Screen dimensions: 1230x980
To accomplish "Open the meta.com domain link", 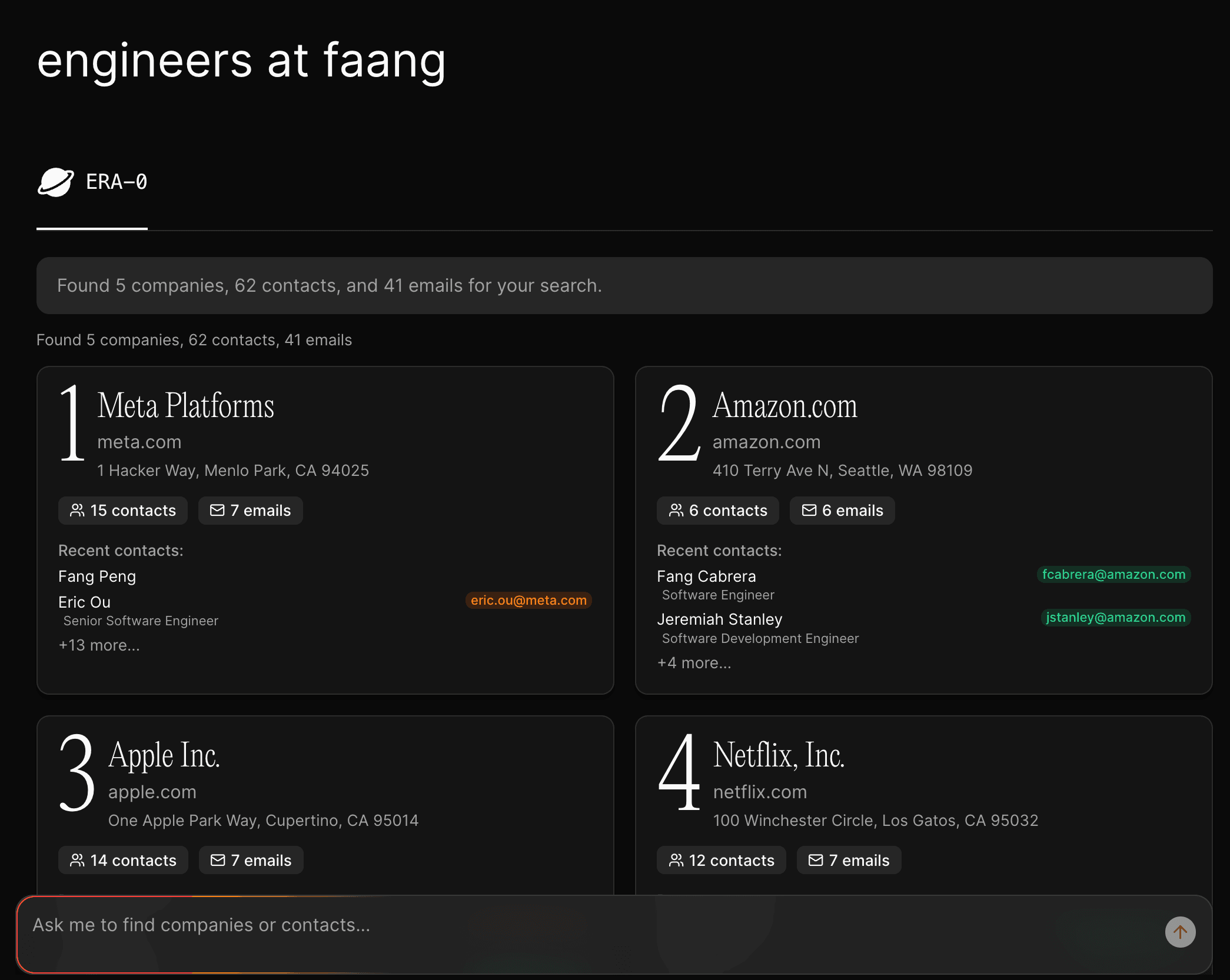I will pos(139,442).
